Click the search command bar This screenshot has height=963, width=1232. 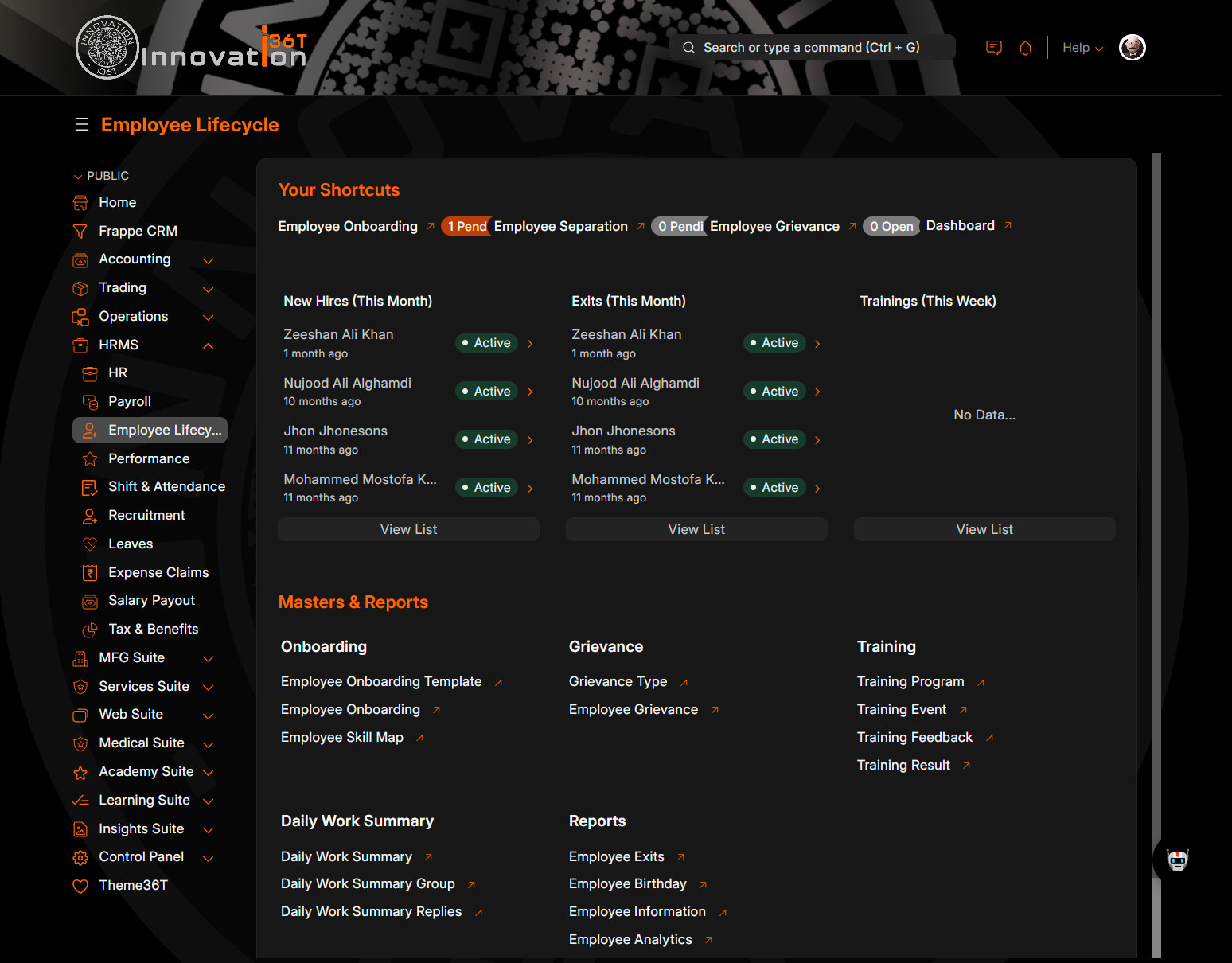[812, 48]
